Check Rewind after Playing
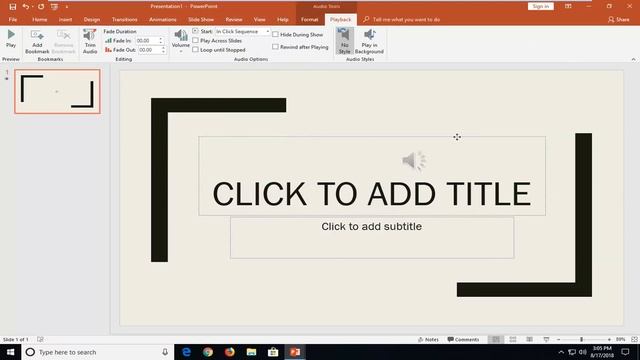640x360 pixels. [x=276, y=47]
